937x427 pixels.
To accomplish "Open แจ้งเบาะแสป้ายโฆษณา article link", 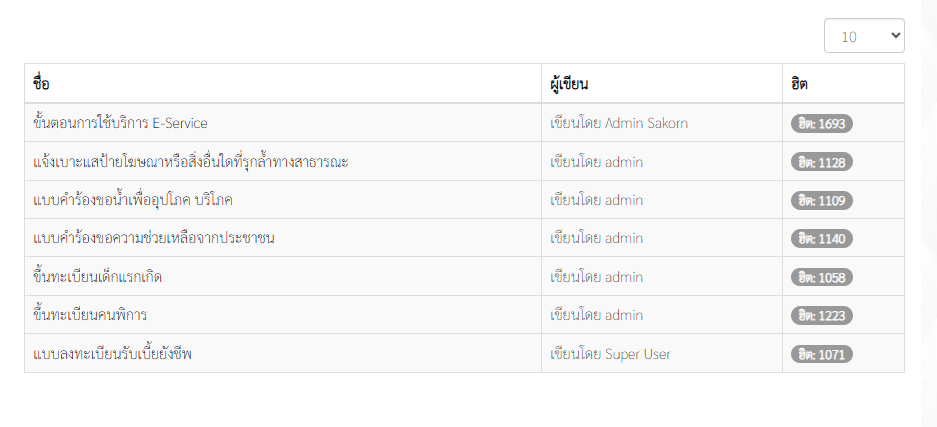I will click(191, 161).
